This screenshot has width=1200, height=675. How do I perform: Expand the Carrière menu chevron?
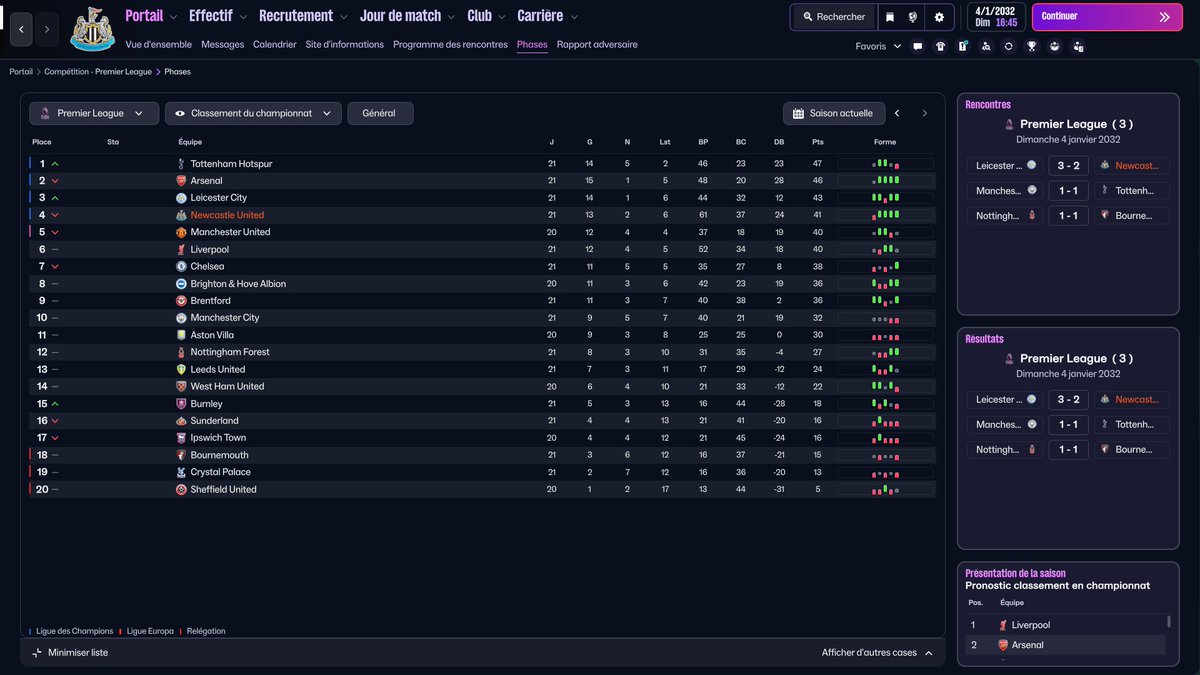click(573, 17)
